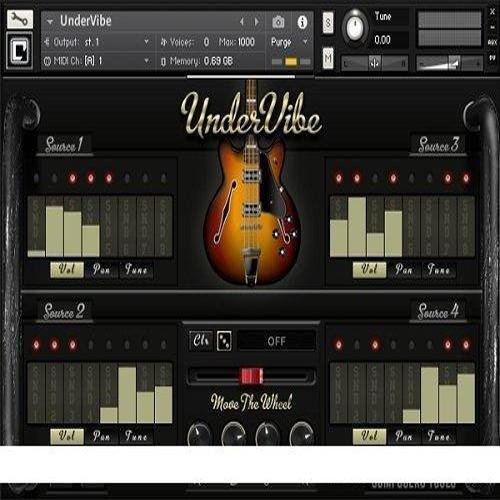Open the instrument info icon

click(302, 22)
